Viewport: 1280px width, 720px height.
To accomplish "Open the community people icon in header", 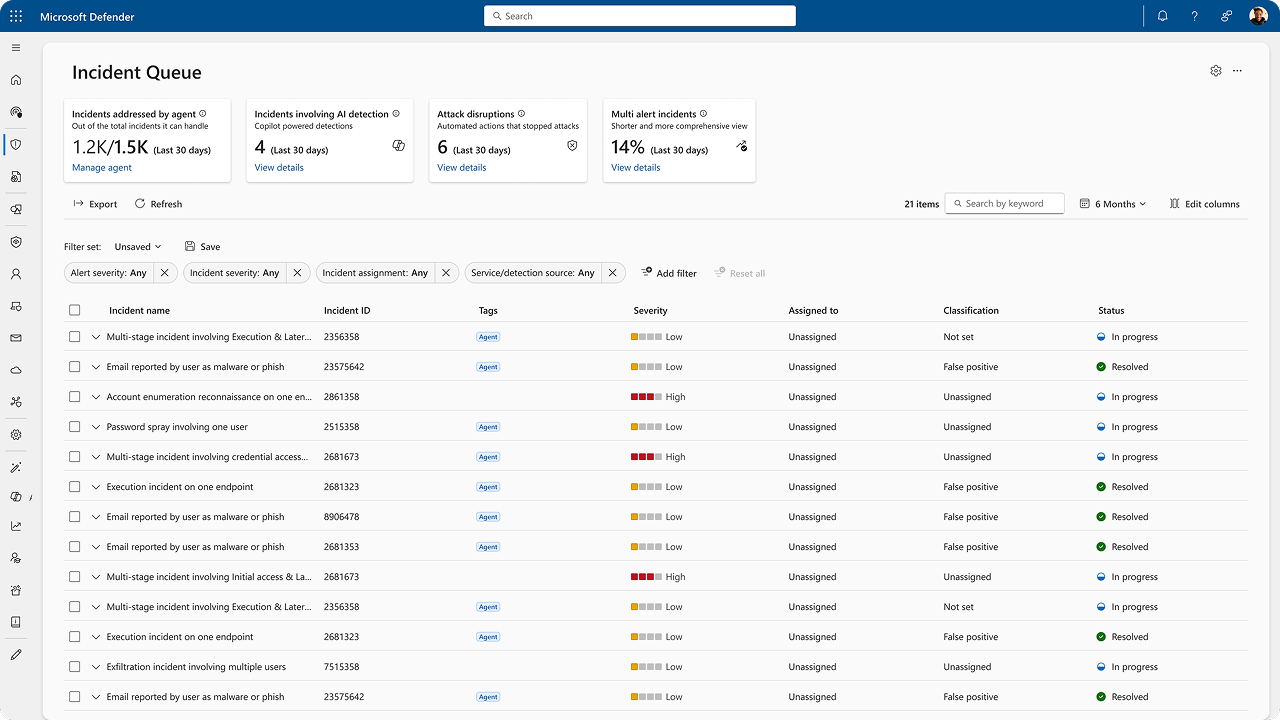I will pyautogui.click(x=1226, y=16).
